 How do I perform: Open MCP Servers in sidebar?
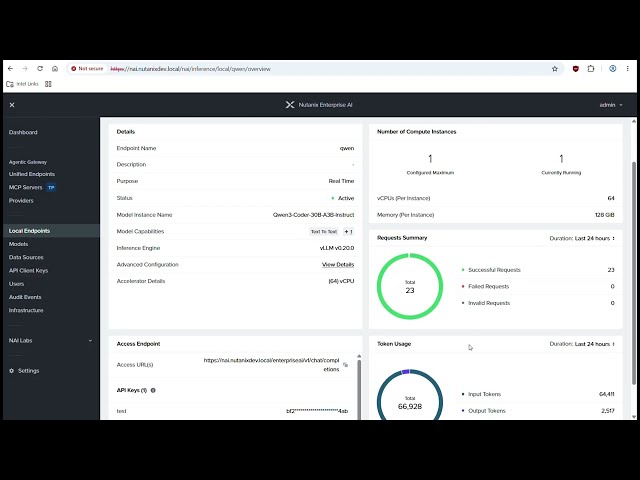25,187
